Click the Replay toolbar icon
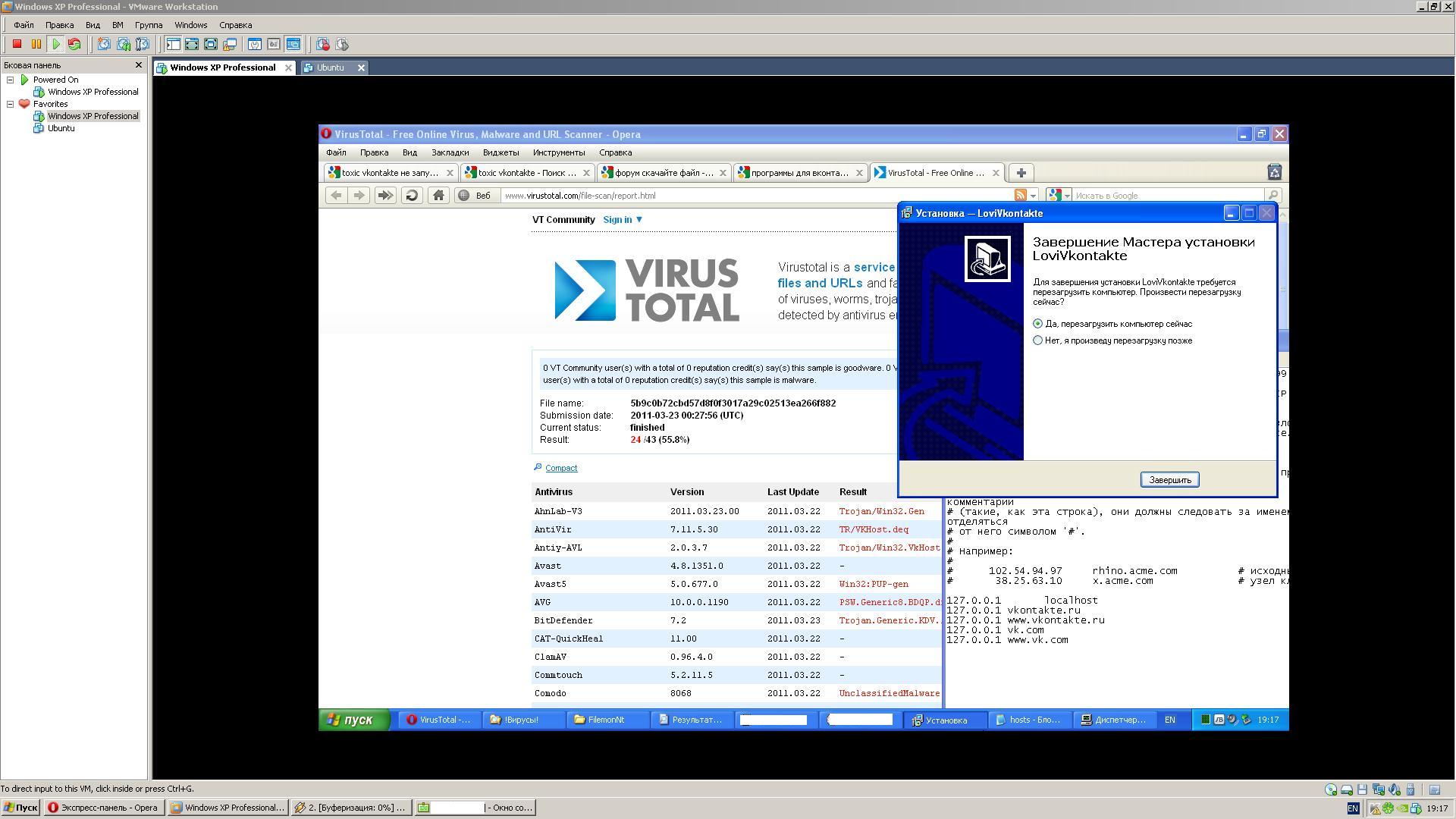Screen dimensions: 1456x819 point(342,45)
